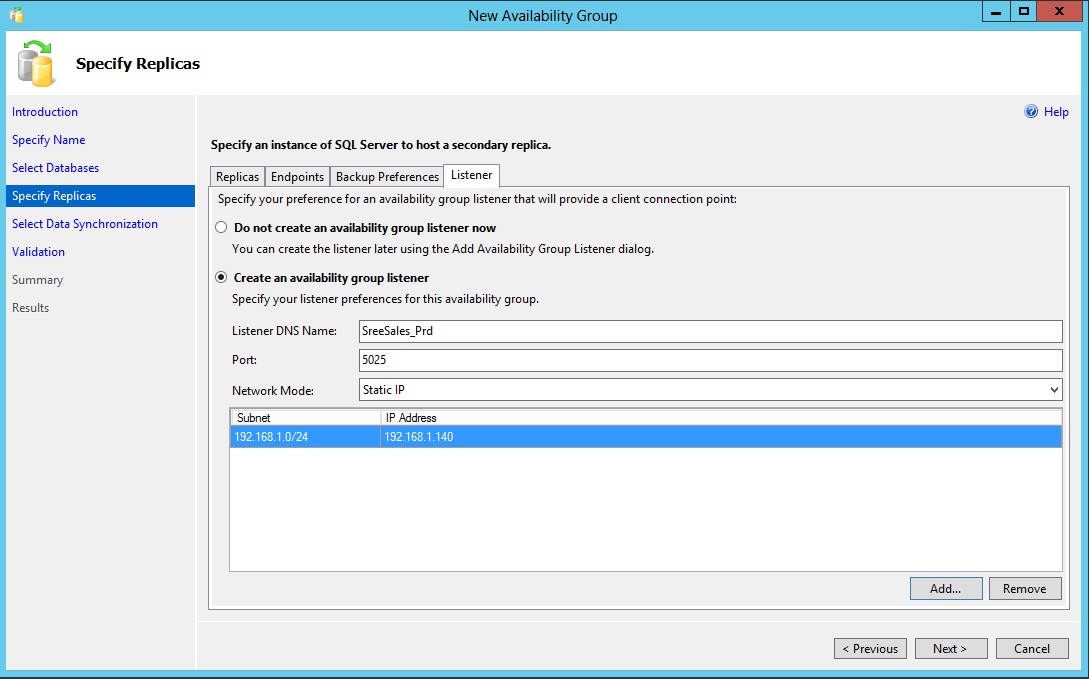Select 'Do not create an availability group listener now'
This screenshot has width=1089, height=679.
[x=221, y=228]
